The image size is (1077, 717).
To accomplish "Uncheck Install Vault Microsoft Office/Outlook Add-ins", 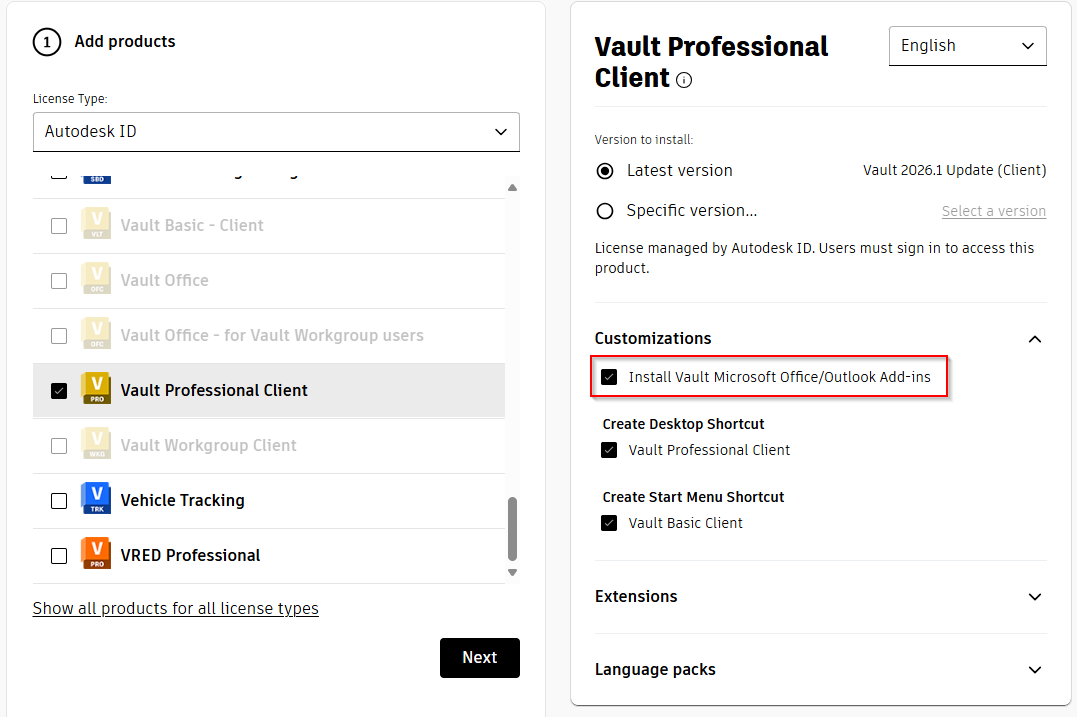I will pyautogui.click(x=609, y=378).
